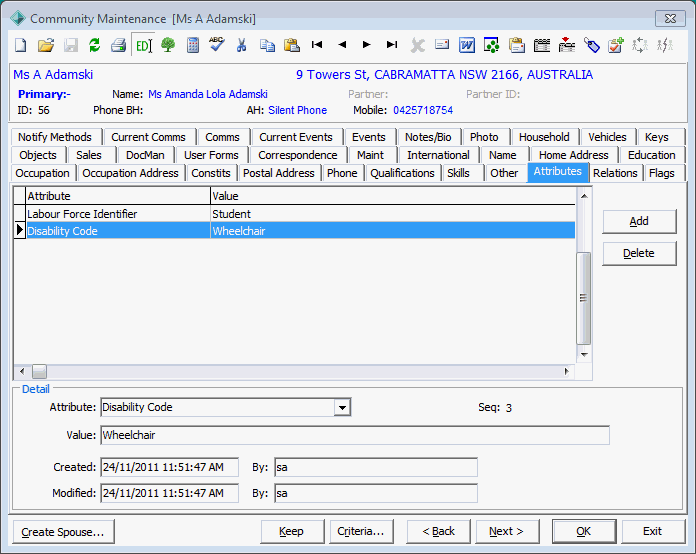
Task: Open the Flags tab
Action: click(x=661, y=173)
